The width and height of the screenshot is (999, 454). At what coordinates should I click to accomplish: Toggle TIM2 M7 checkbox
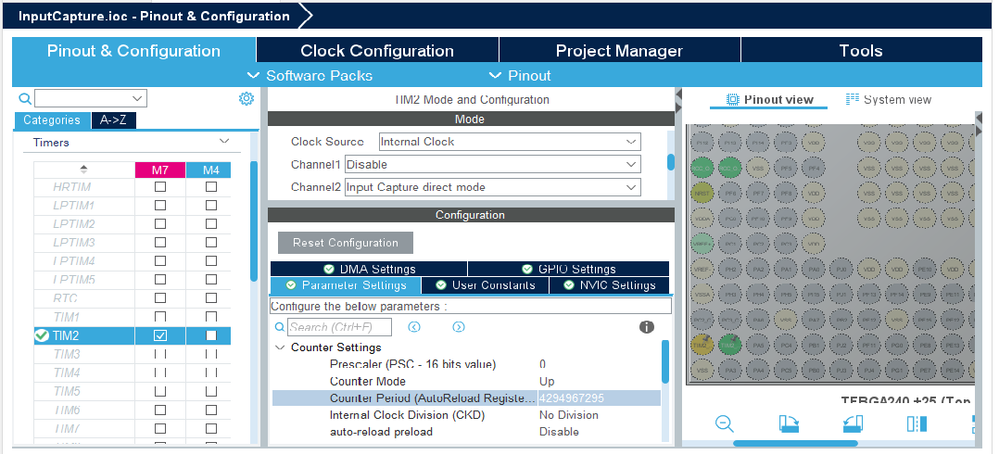point(160,335)
